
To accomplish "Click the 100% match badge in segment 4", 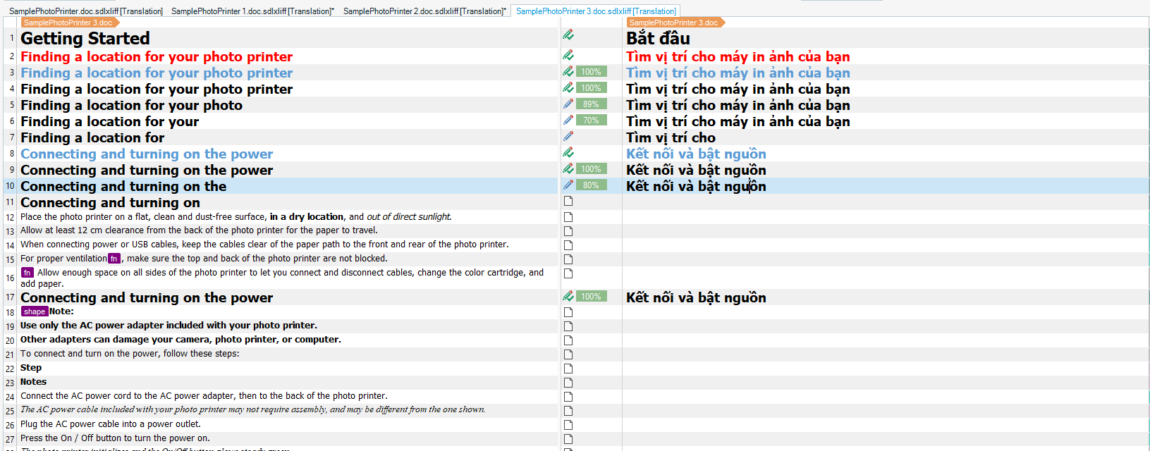I will (x=592, y=88).
